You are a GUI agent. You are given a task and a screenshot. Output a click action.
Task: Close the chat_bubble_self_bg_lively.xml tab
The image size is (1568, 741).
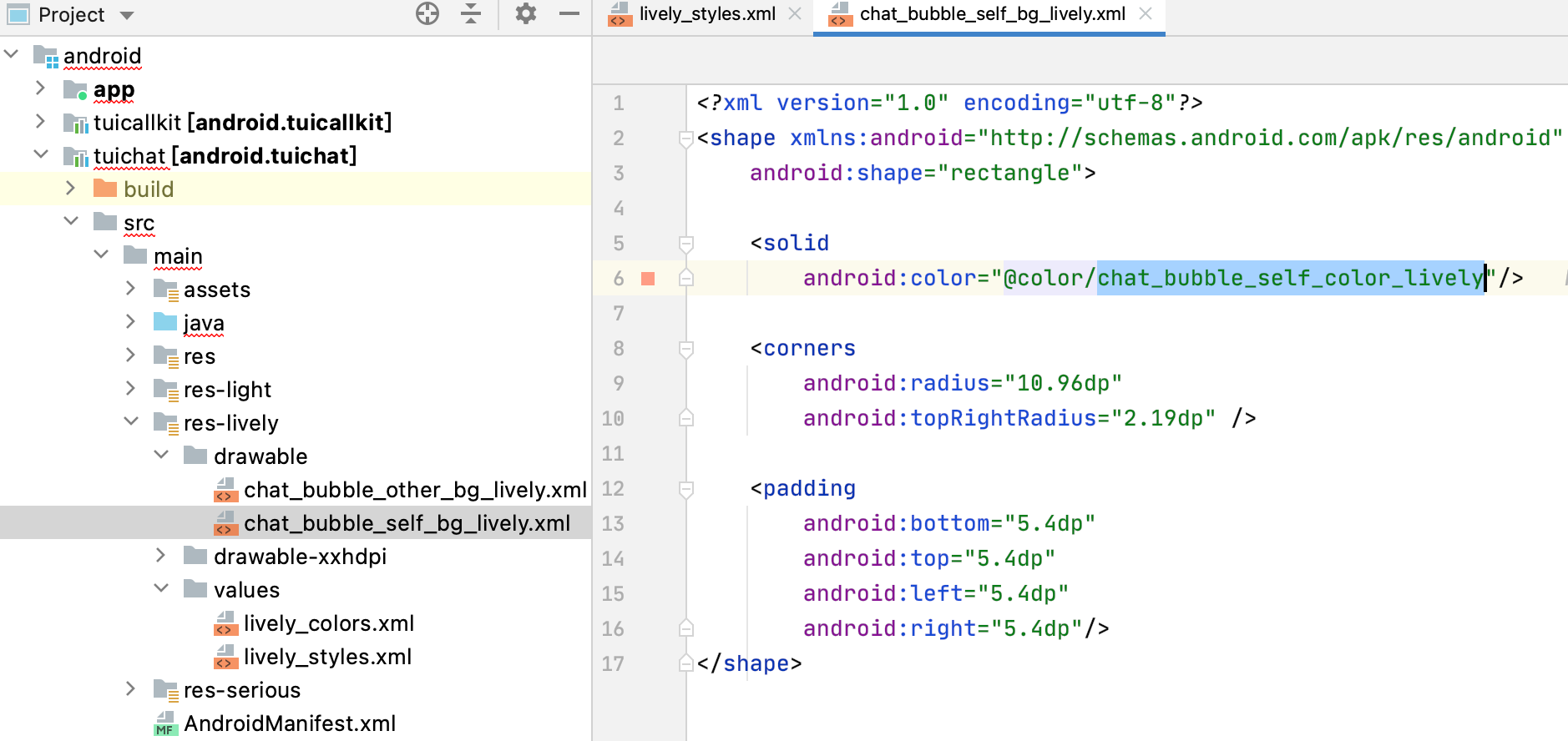pyautogui.click(x=1146, y=14)
